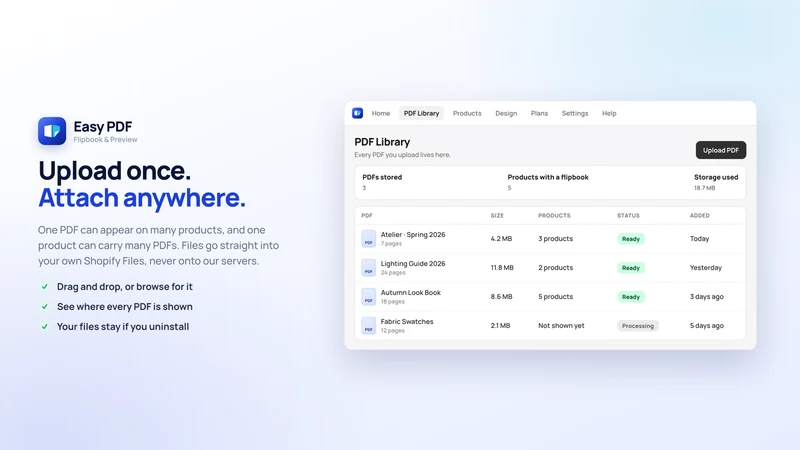Image resolution: width=800 pixels, height=450 pixels.
Task: Click the "Products with a flipbook" stat label
Action: click(548, 178)
